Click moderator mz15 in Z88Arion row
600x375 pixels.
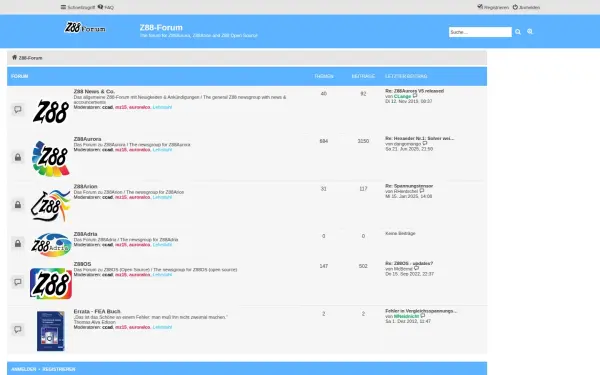(121, 197)
